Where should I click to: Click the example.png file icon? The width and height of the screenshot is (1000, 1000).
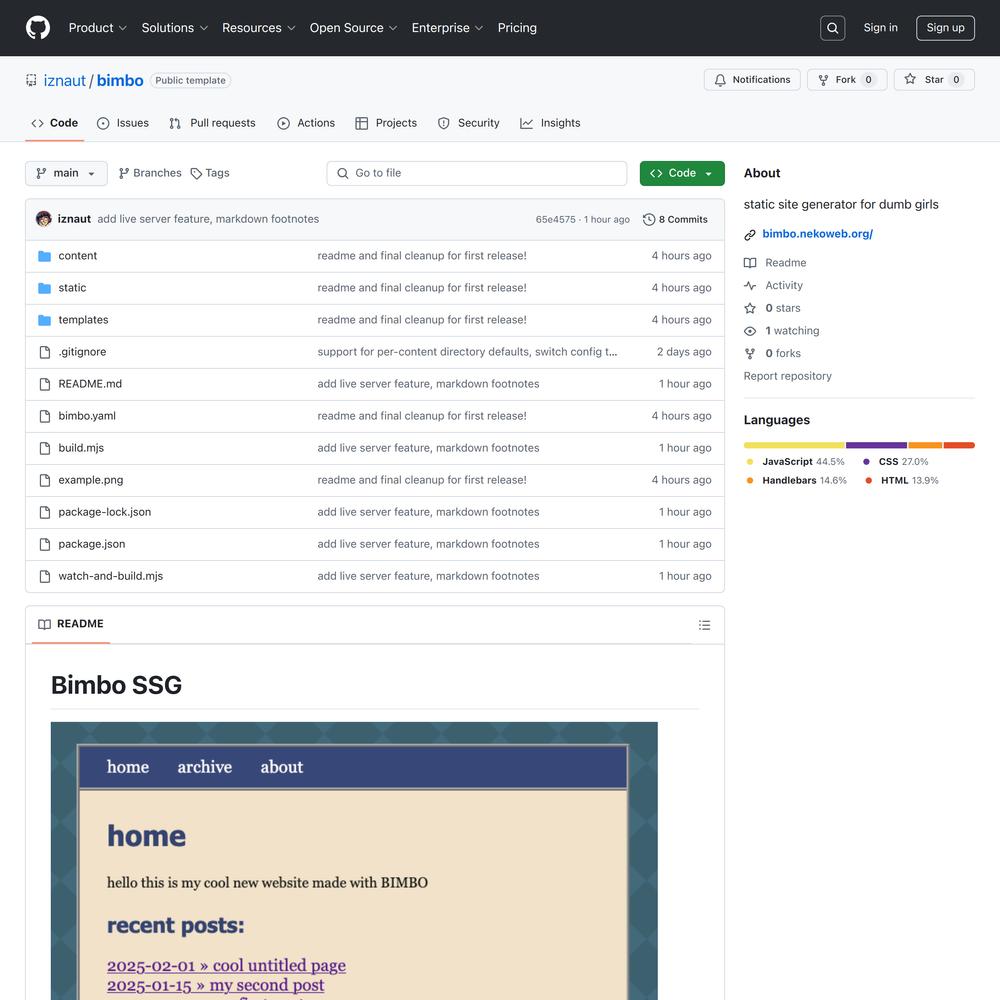point(45,480)
